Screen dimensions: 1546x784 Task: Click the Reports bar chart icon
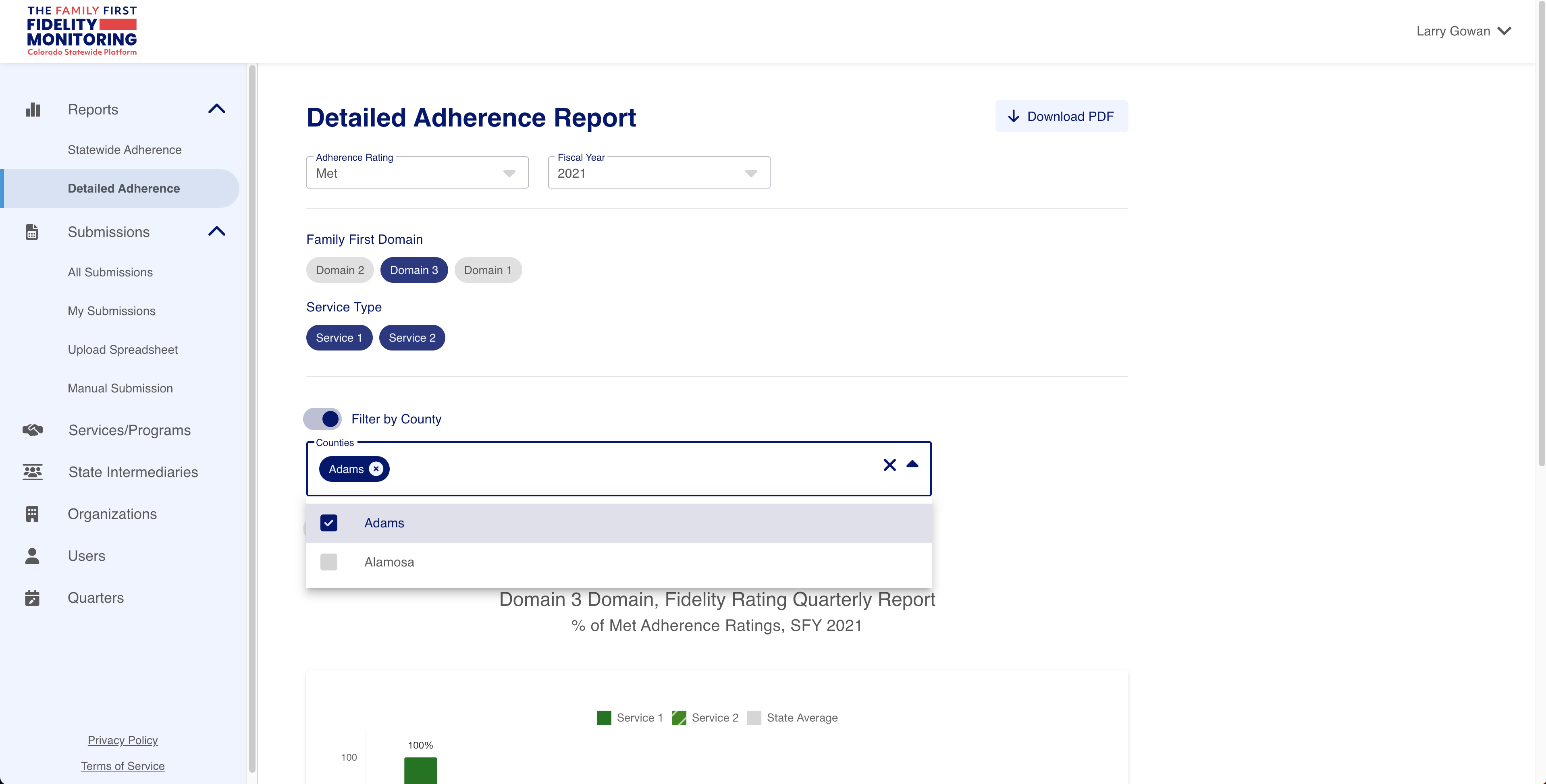pos(33,110)
